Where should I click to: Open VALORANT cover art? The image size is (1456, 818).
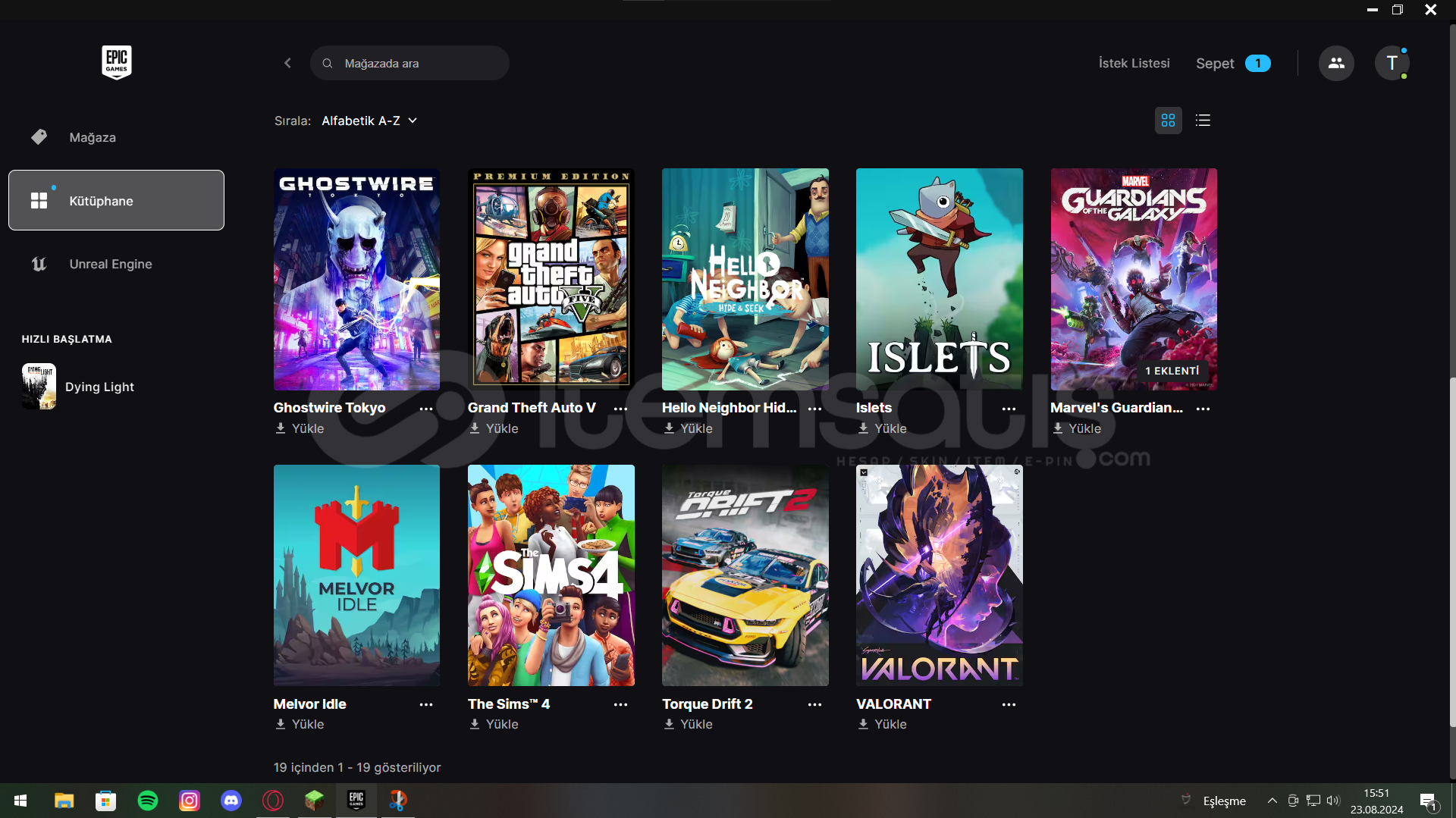940,575
